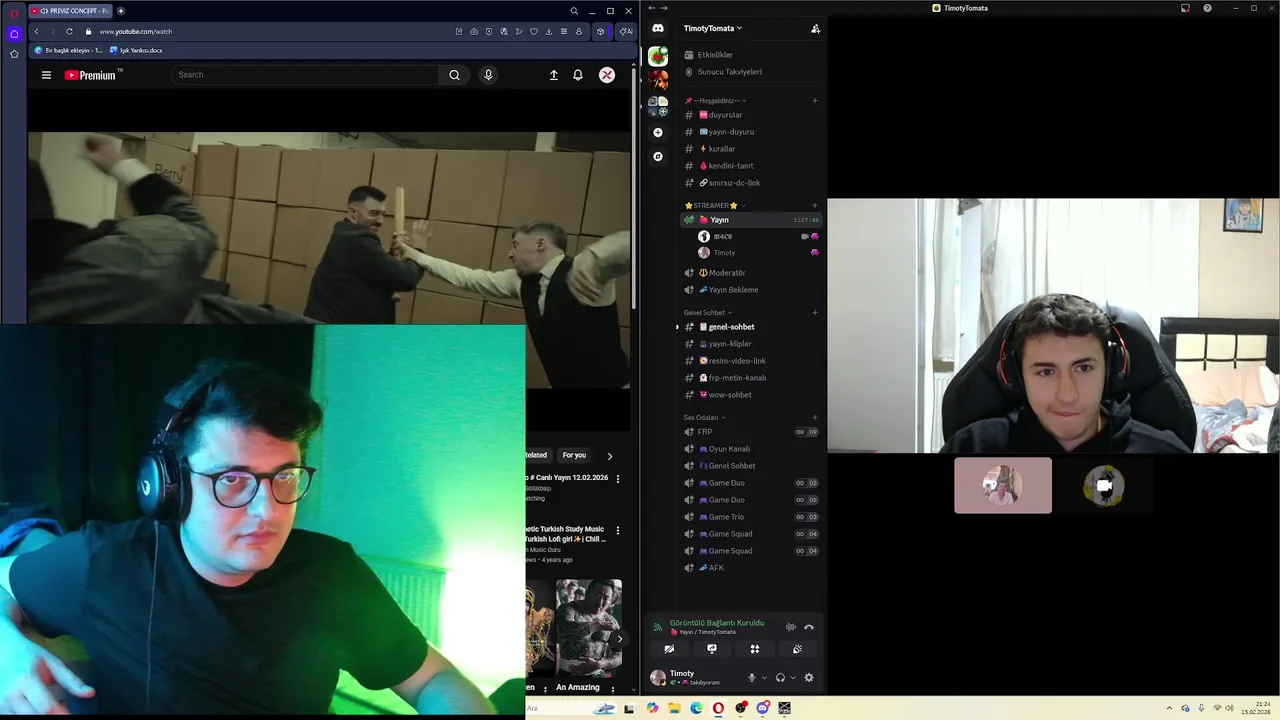Screen dimensions: 1280x720
Task: Open the kurallar channel
Action: tap(751, 149)
